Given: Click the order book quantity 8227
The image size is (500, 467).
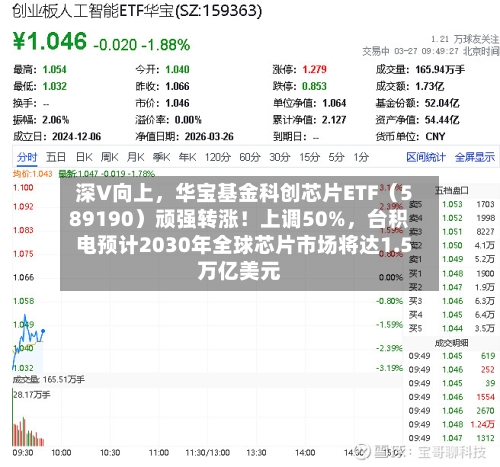Looking at the screenshot, I should tap(485, 231).
